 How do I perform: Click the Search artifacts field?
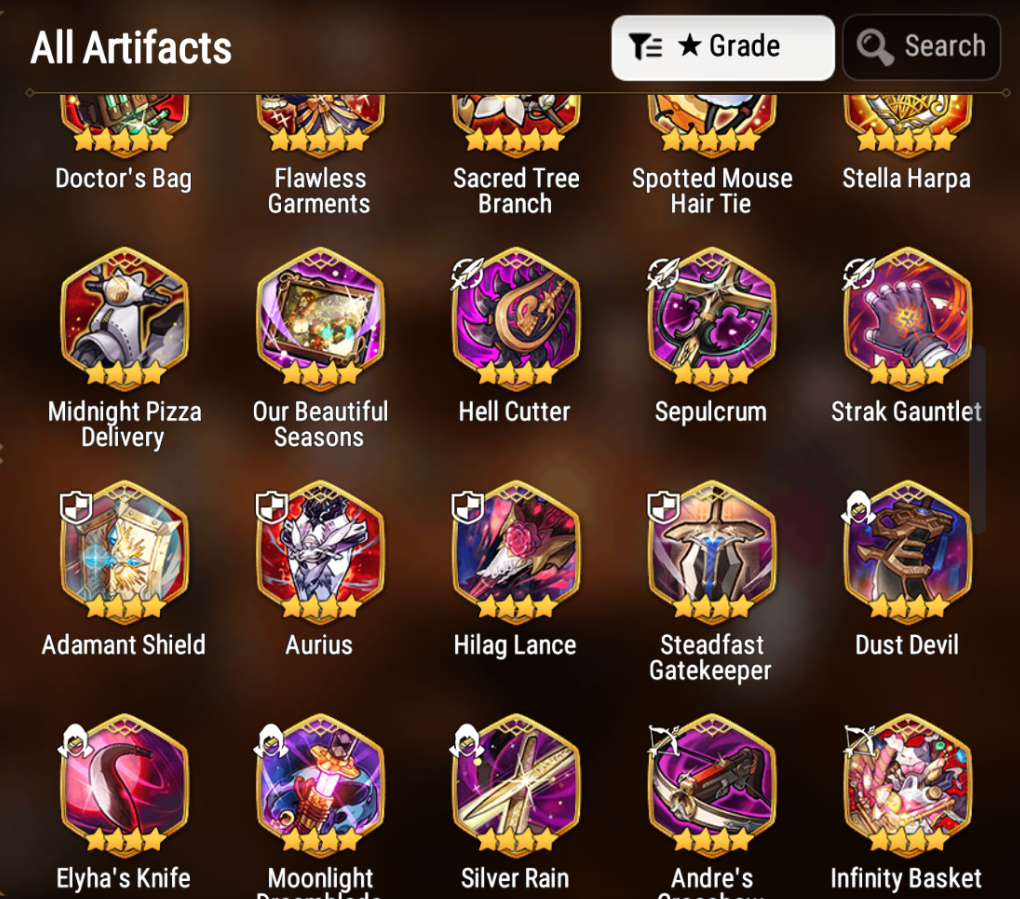tap(921, 47)
